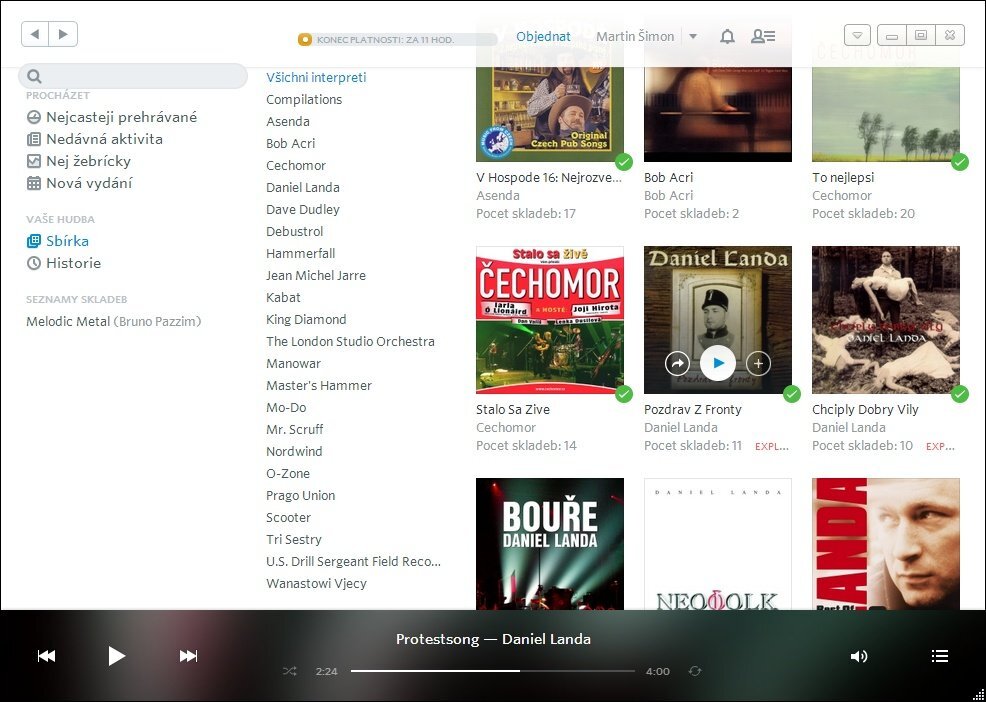The width and height of the screenshot is (986, 702).
Task: Switch to the Všichni interpreti view
Action: click(x=316, y=77)
